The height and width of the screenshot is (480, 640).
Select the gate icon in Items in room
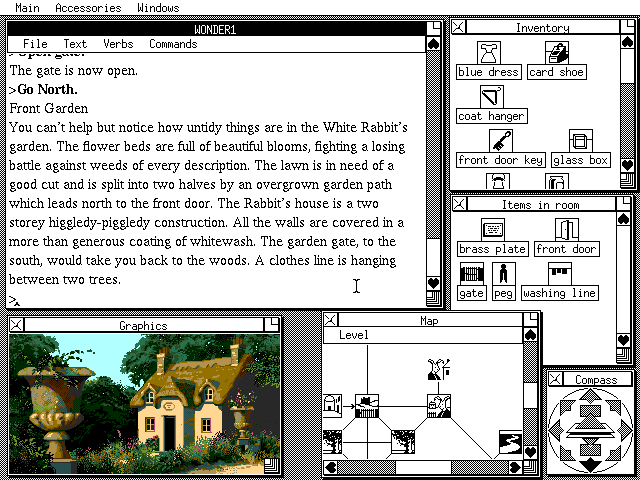pyautogui.click(x=472, y=274)
